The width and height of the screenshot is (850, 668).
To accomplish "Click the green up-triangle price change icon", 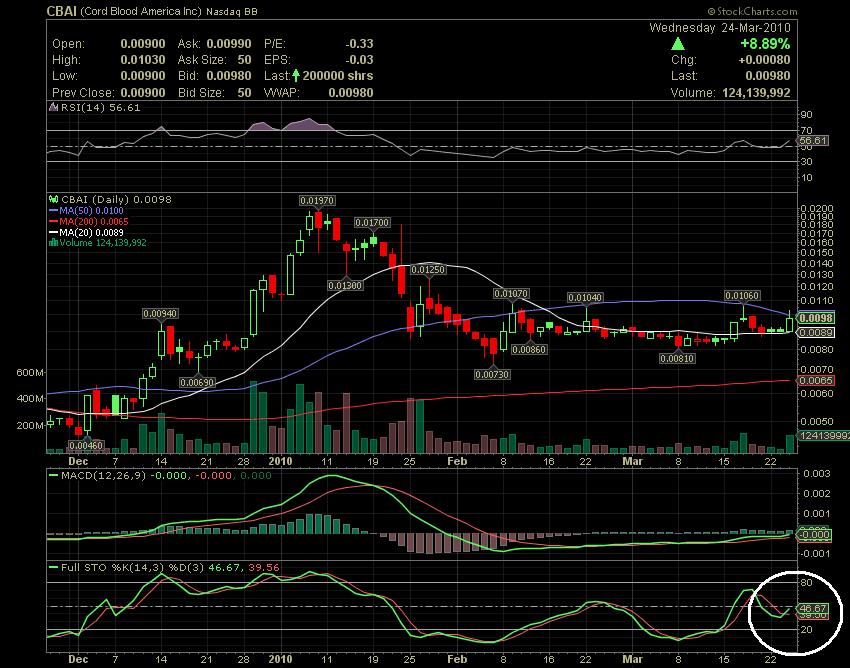I will pyautogui.click(x=678, y=43).
